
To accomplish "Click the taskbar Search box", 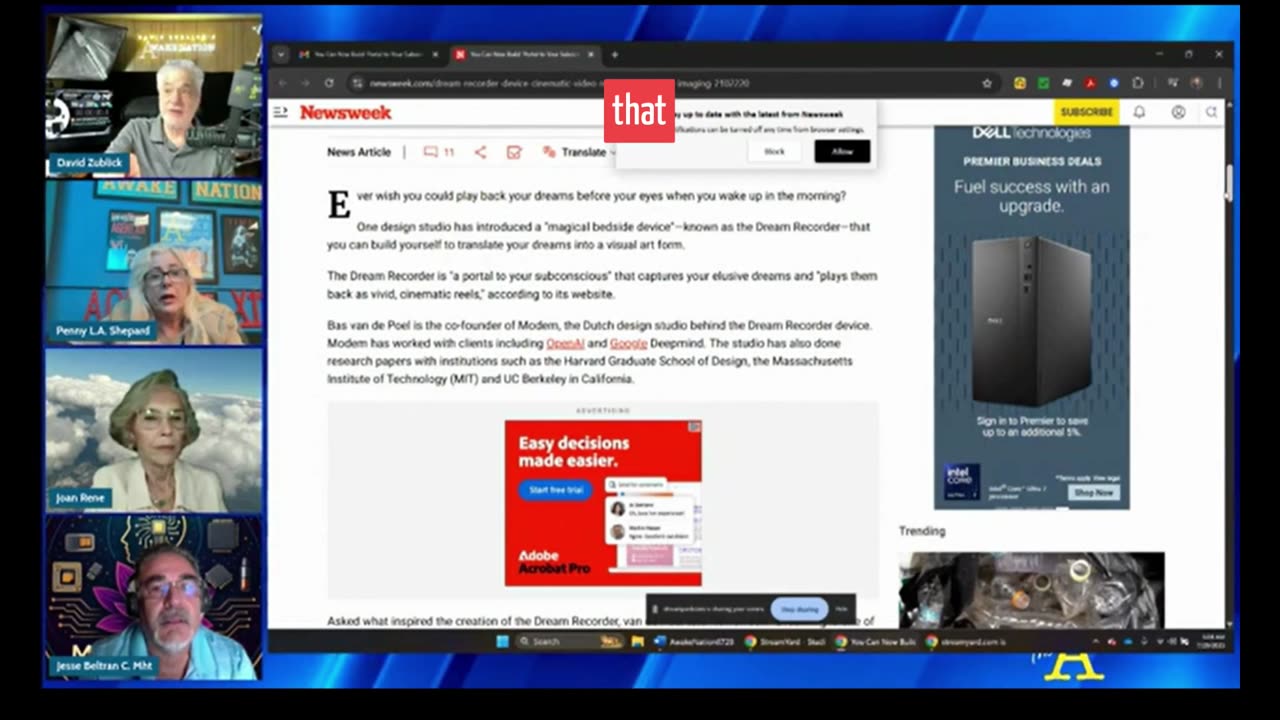I will [x=570, y=642].
